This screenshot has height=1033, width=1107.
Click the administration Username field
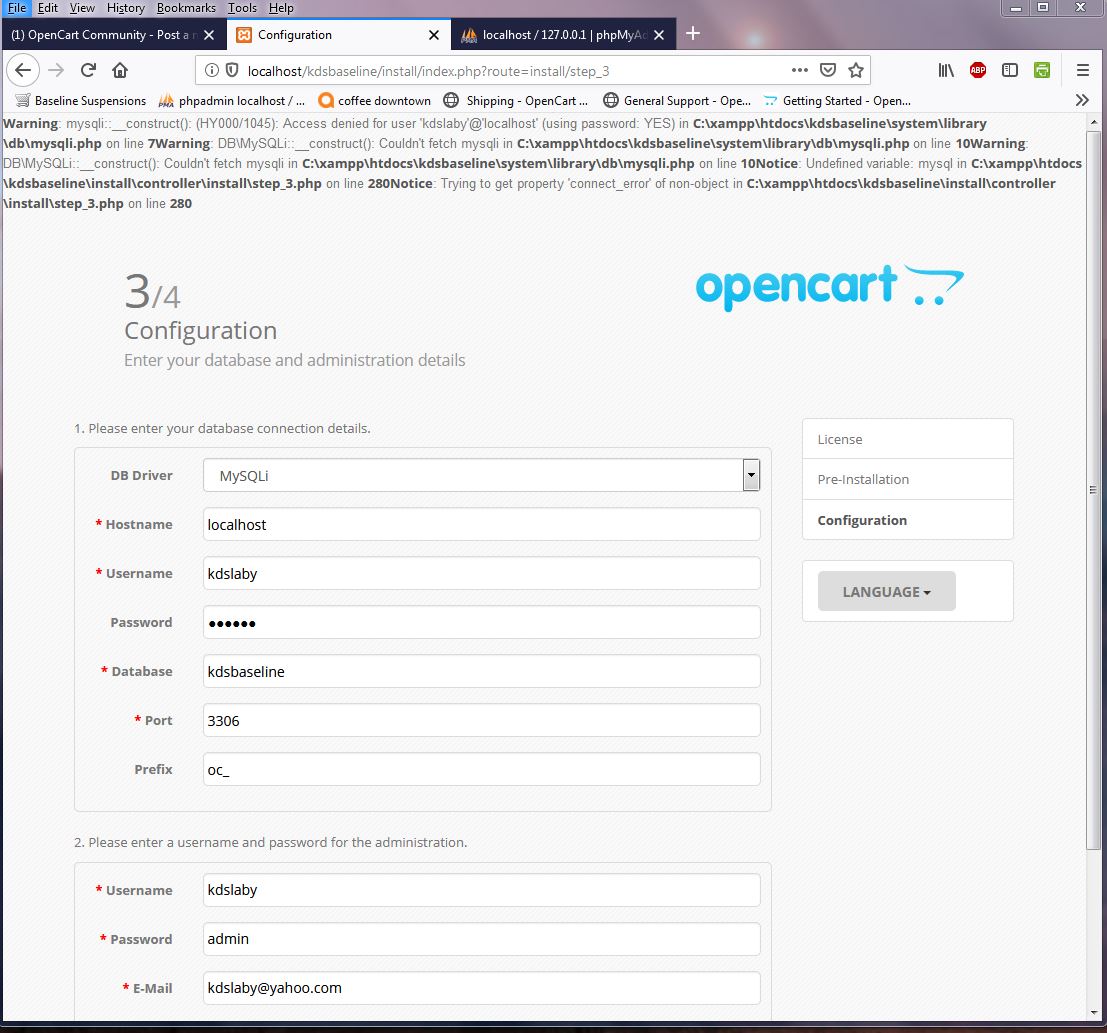coord(481,890)
